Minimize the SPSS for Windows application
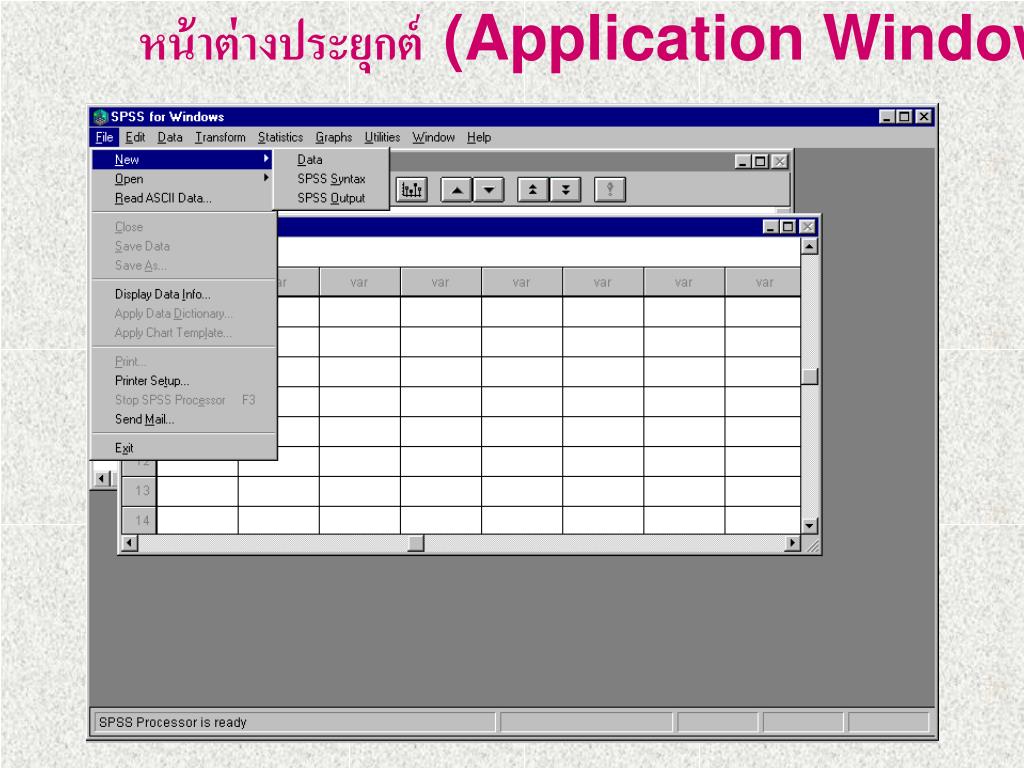The image size is (1024, 768). 886,117
